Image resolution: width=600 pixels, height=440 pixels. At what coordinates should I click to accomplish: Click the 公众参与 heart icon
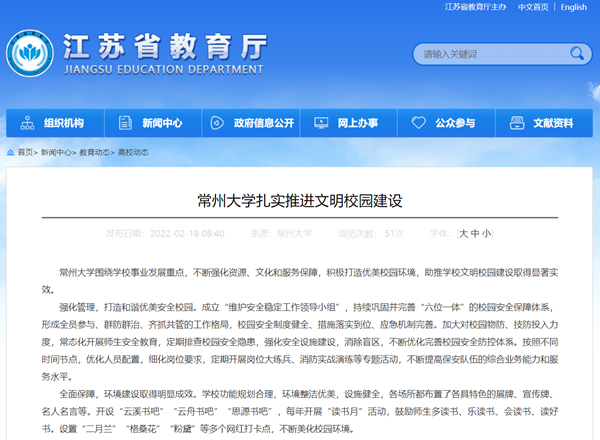(419, 124)
